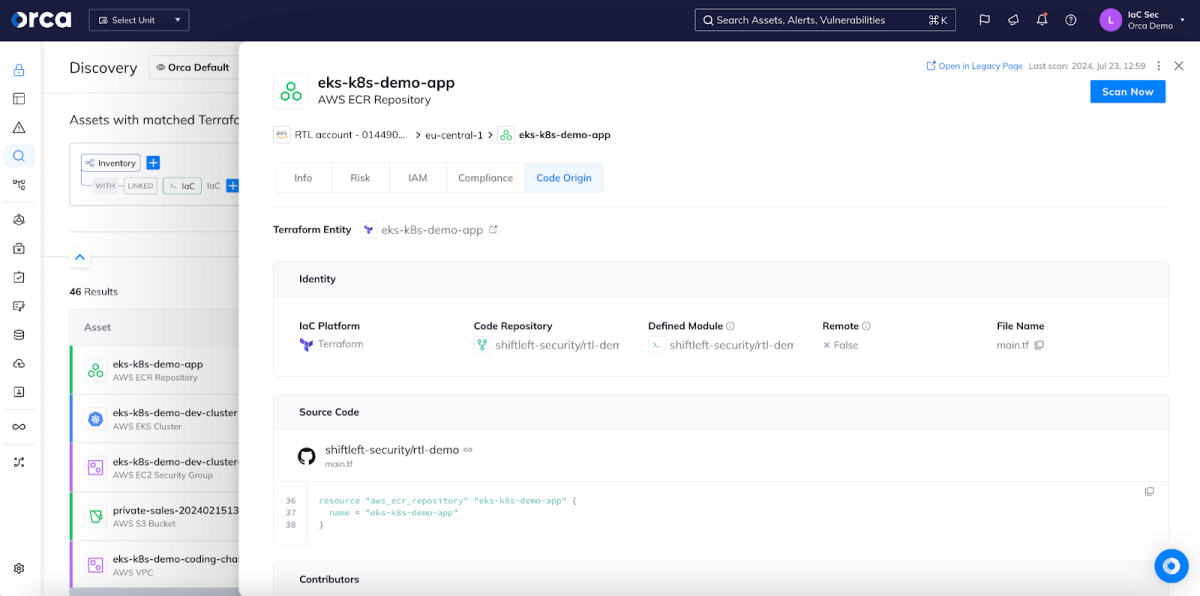Click the Orca logo

pyautogui.click(x=42, y=19)
